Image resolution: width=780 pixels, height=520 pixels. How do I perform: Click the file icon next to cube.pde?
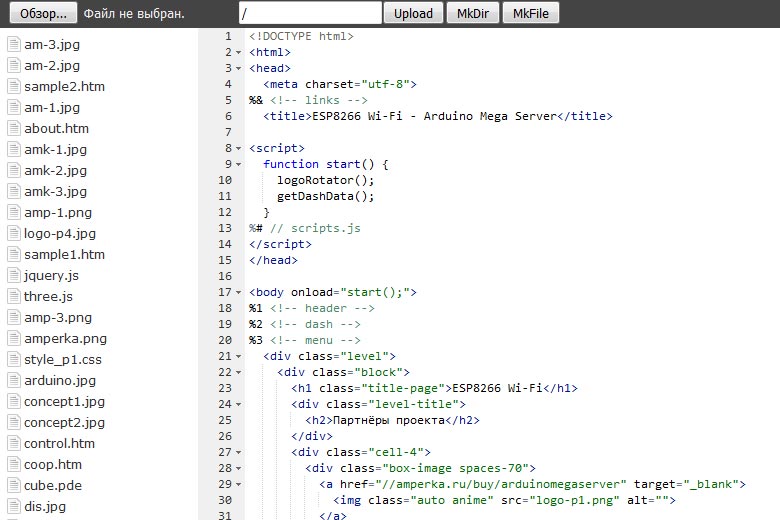tap(14, 485)
